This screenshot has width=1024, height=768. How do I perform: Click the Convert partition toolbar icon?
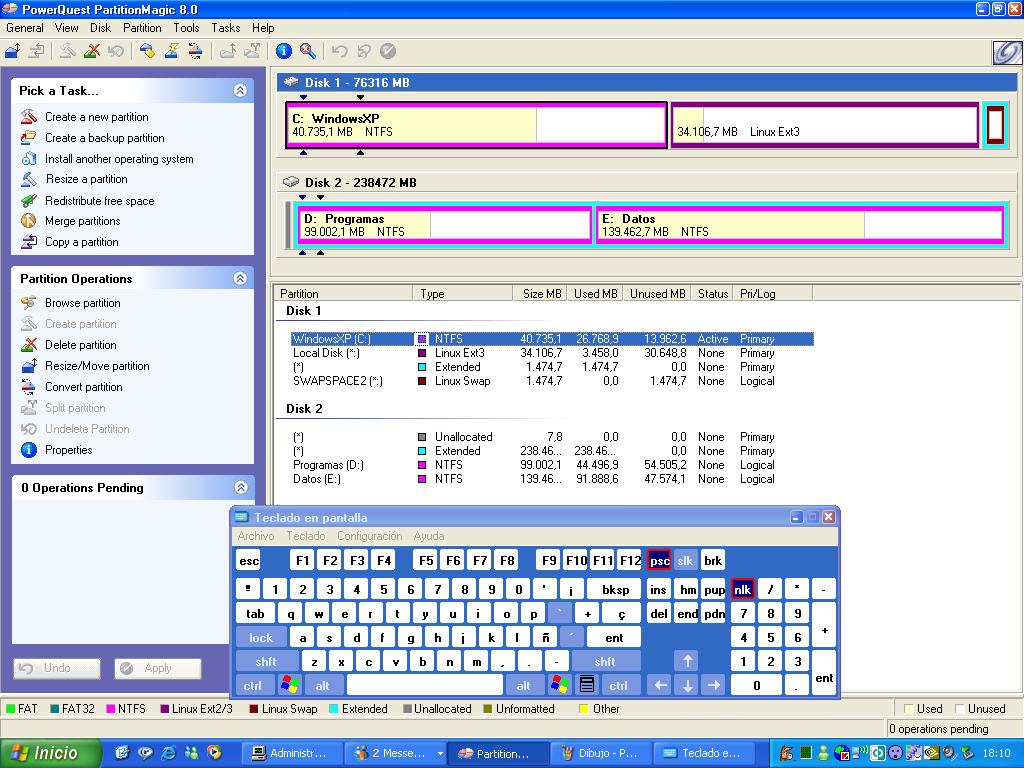[x=195, y=51]
